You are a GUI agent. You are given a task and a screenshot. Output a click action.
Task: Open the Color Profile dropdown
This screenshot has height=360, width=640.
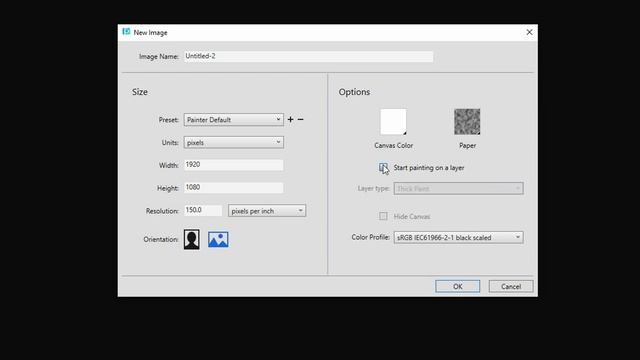tap(458, 238)
